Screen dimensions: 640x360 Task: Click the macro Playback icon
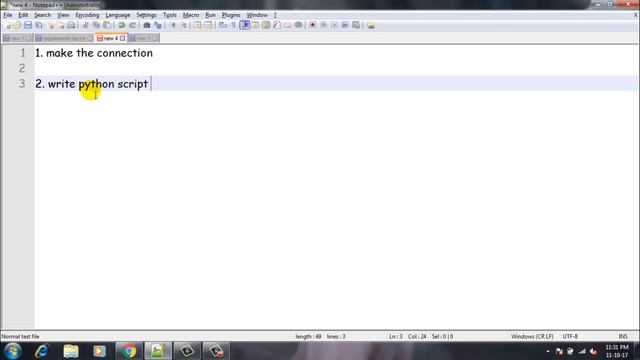(334, 25)
